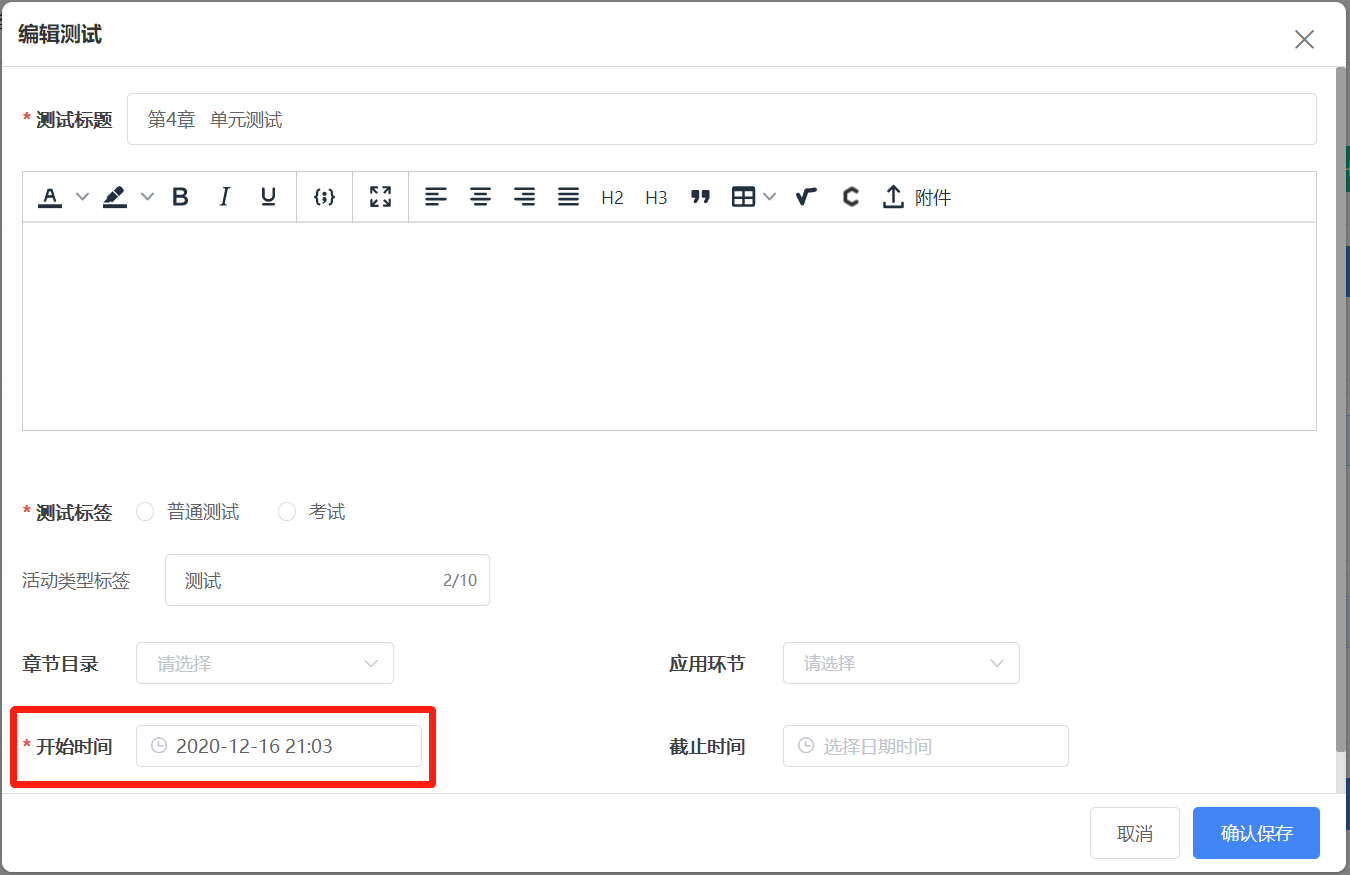Toggle bold formatting
The image size is (1350, 875).
coord(180,197)
